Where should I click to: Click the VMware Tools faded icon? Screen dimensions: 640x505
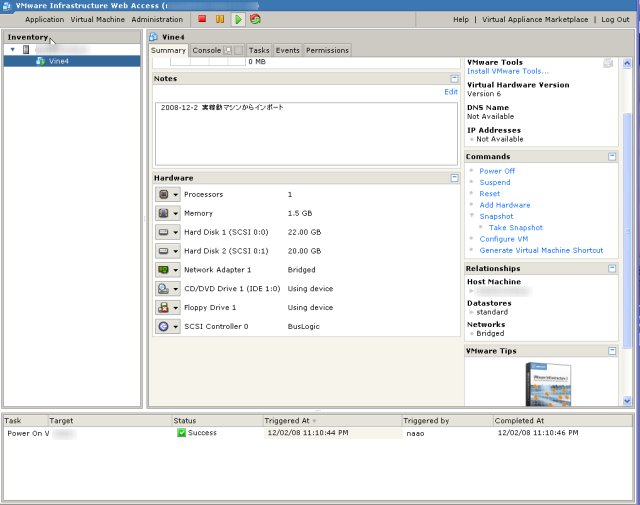click(608, 63)
